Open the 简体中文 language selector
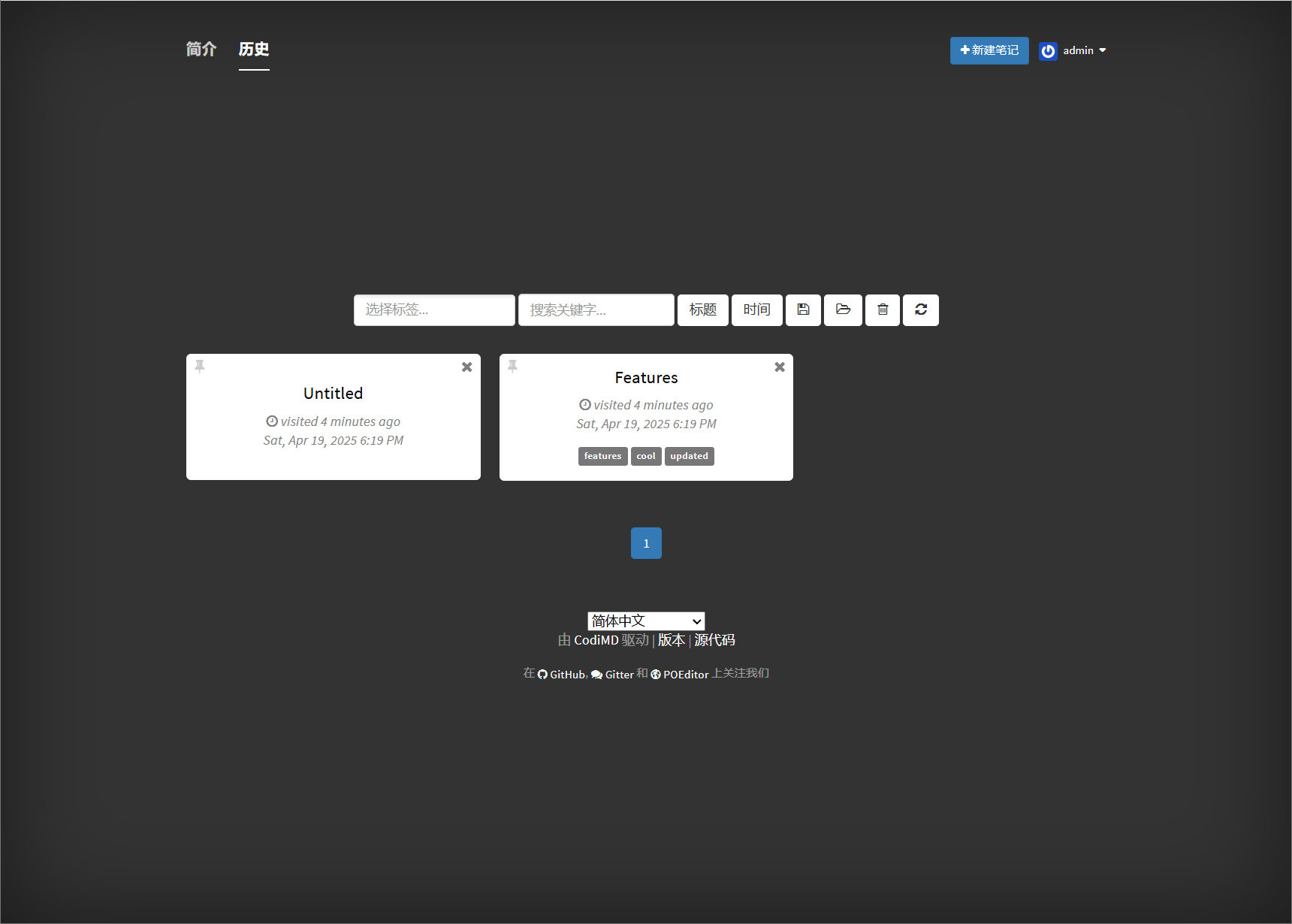1292x924 pixels. tap(646, 621)
